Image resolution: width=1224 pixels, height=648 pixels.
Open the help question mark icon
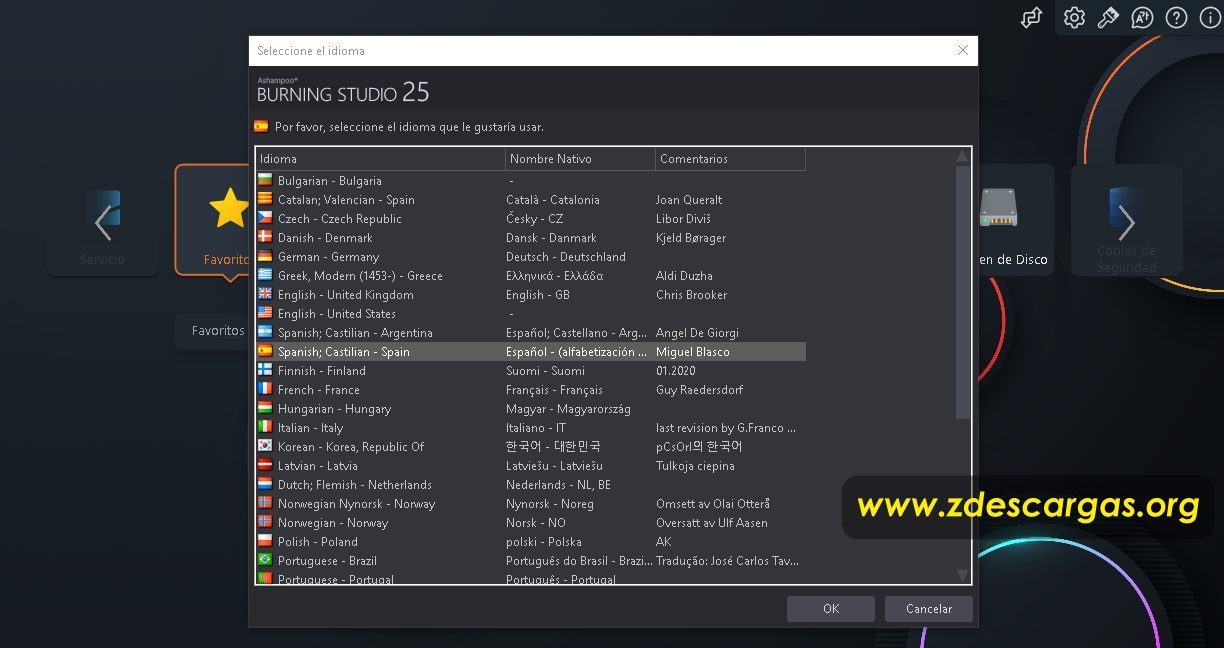(x=1176, y=18)
